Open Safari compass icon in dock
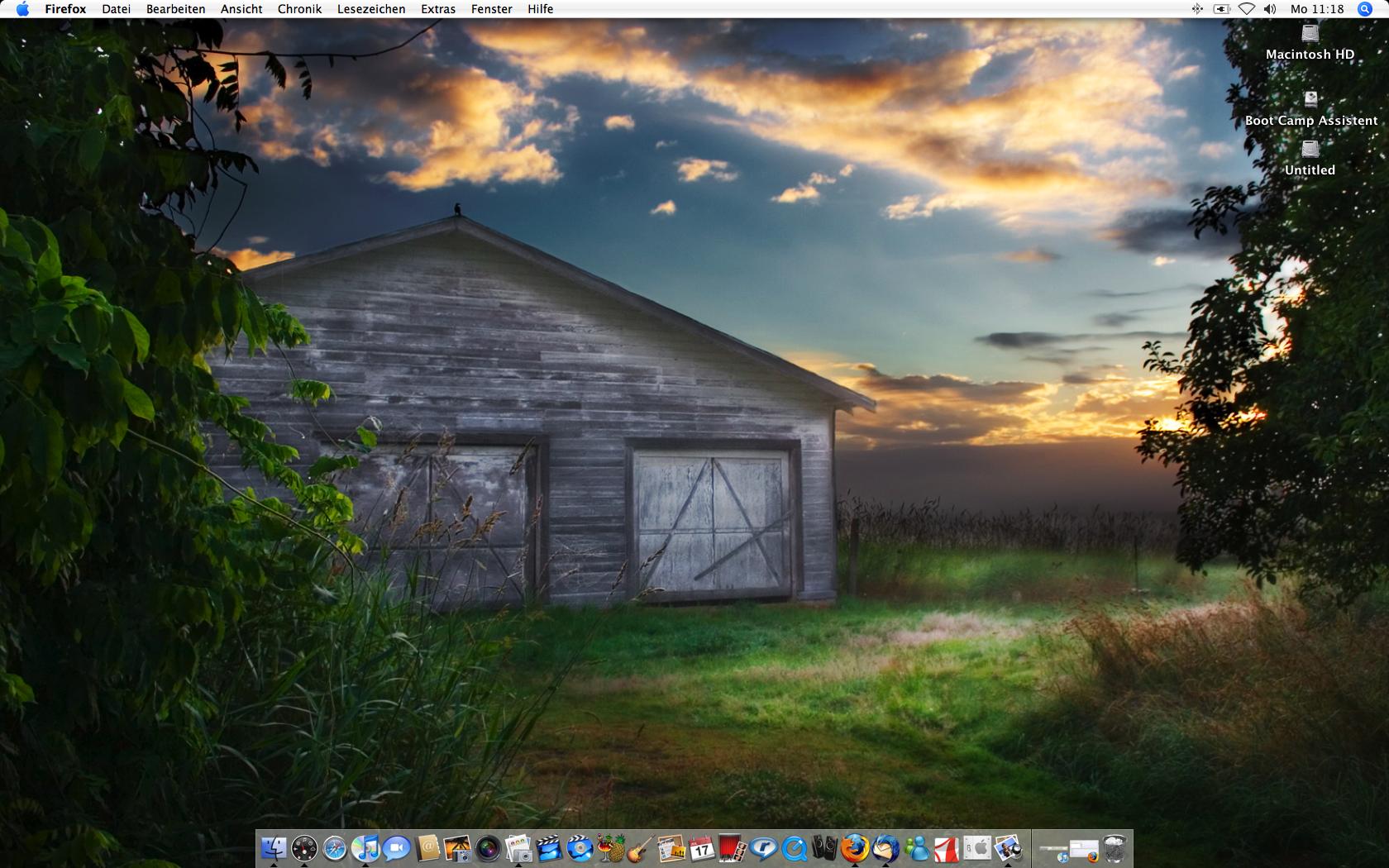This screenshot has width=1389, height=868. [x=335, y=848]
